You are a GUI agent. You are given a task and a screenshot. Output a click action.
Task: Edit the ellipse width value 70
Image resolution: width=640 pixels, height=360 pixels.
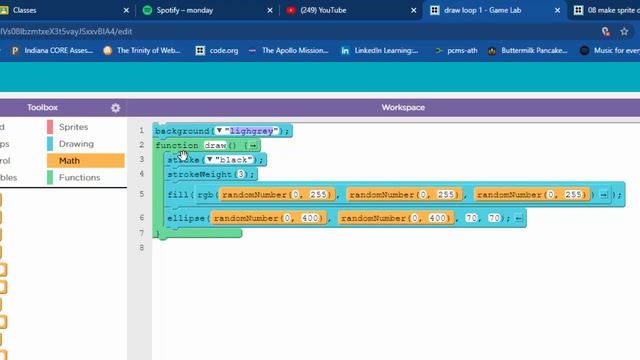pyautogui.click(x=471, y=218)
